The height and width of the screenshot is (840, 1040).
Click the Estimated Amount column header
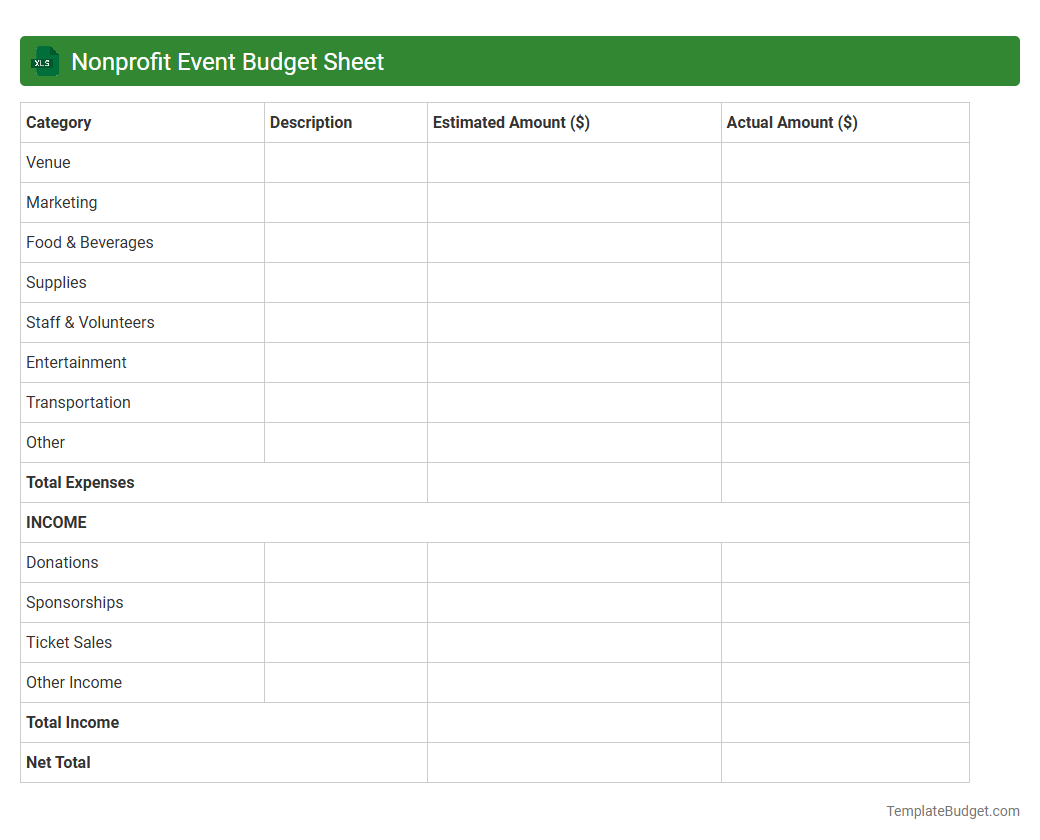511,122
